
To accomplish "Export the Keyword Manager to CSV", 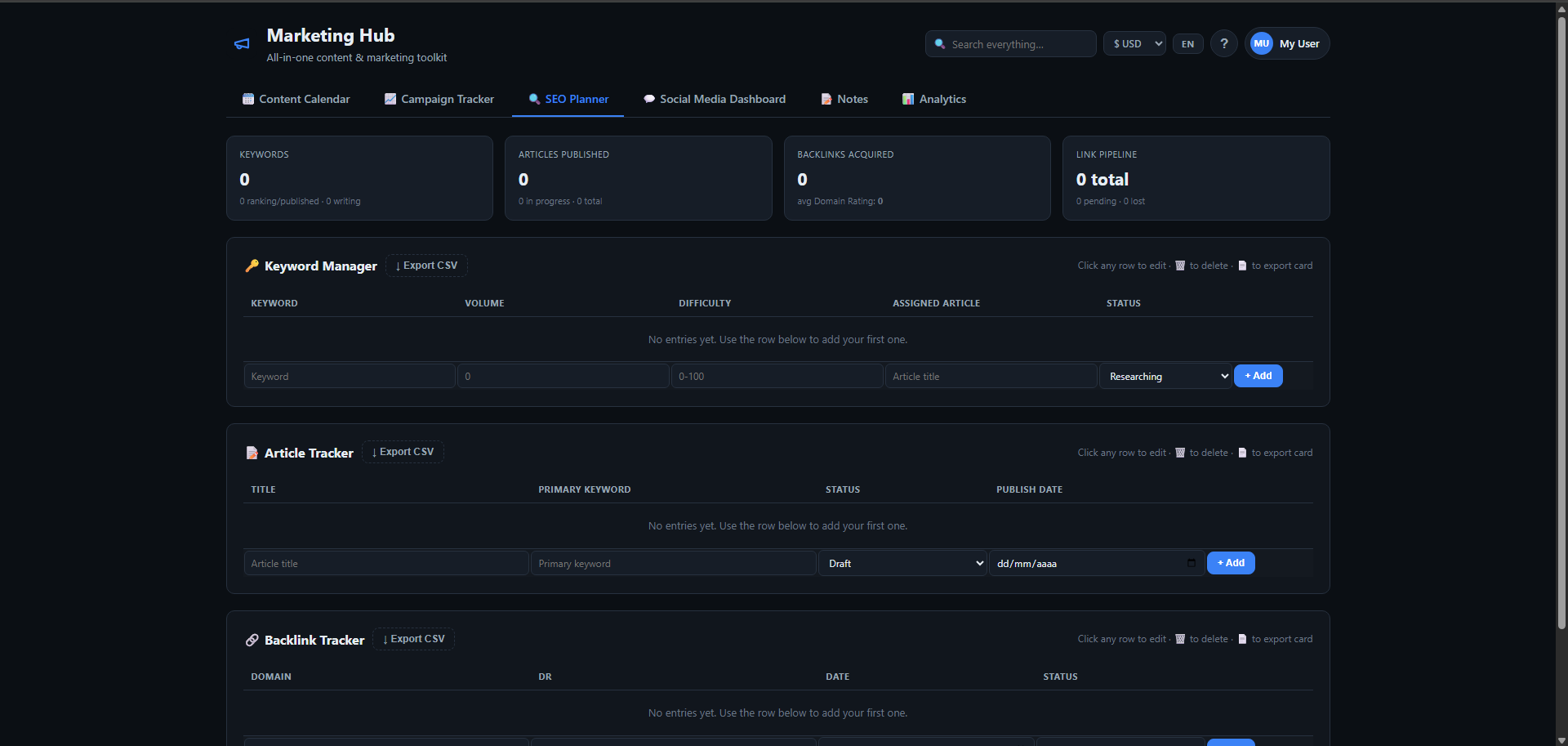I will pos(426,266).
